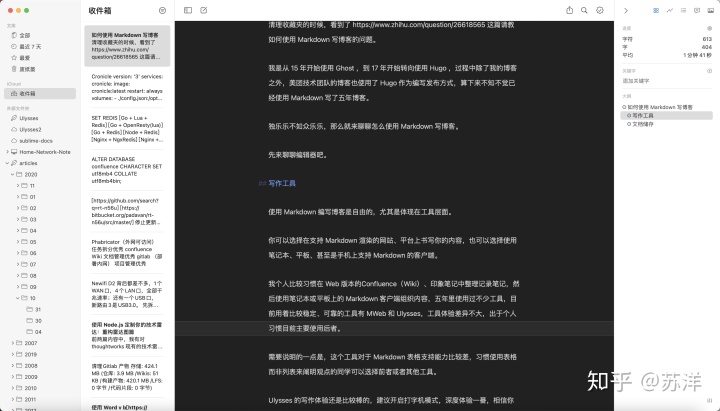Image resolution: width=720 pixels, height=411 pixels.
Task: Select the articles folder label
Action: coord(28,163)
